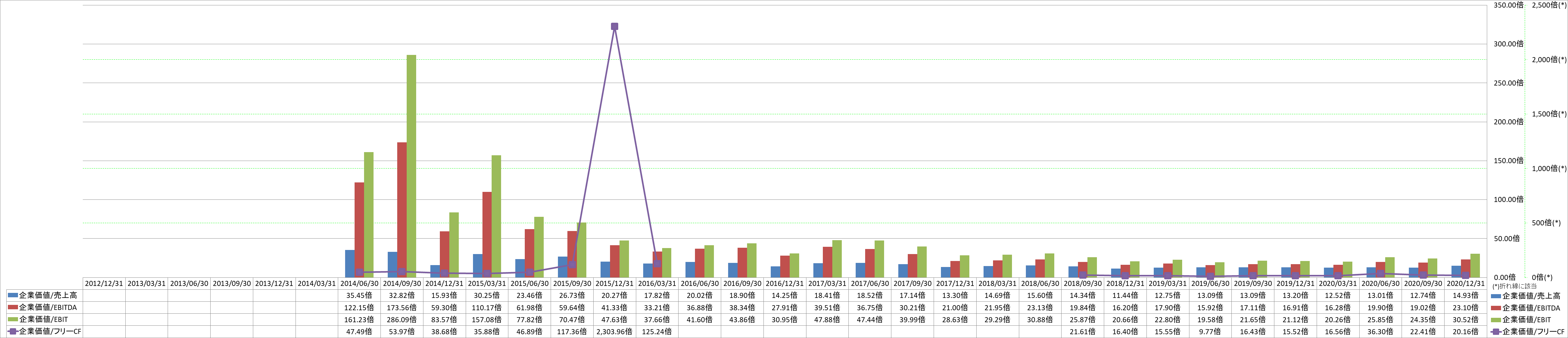1568x338 pixels.
Task: Select the red EBITDA bar for 2014/06/30
Action: click(x=359, y=230)
